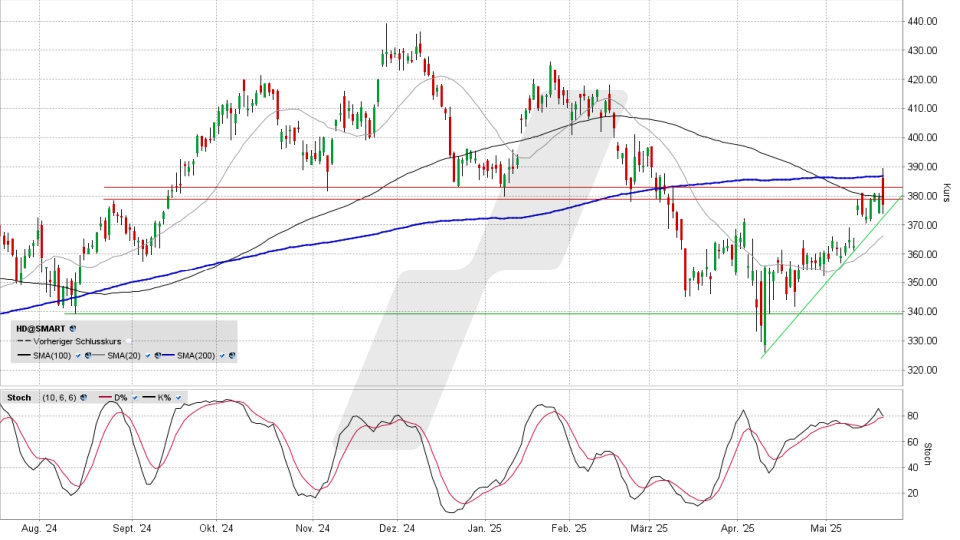Click the 20 stochastic axis label
The height and width of the screenshot is (540, 960).
912,493
